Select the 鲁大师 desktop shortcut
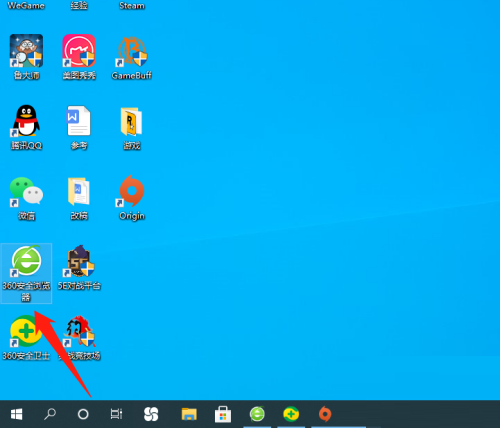Screen dimensions: 500x428 (26, 57)
